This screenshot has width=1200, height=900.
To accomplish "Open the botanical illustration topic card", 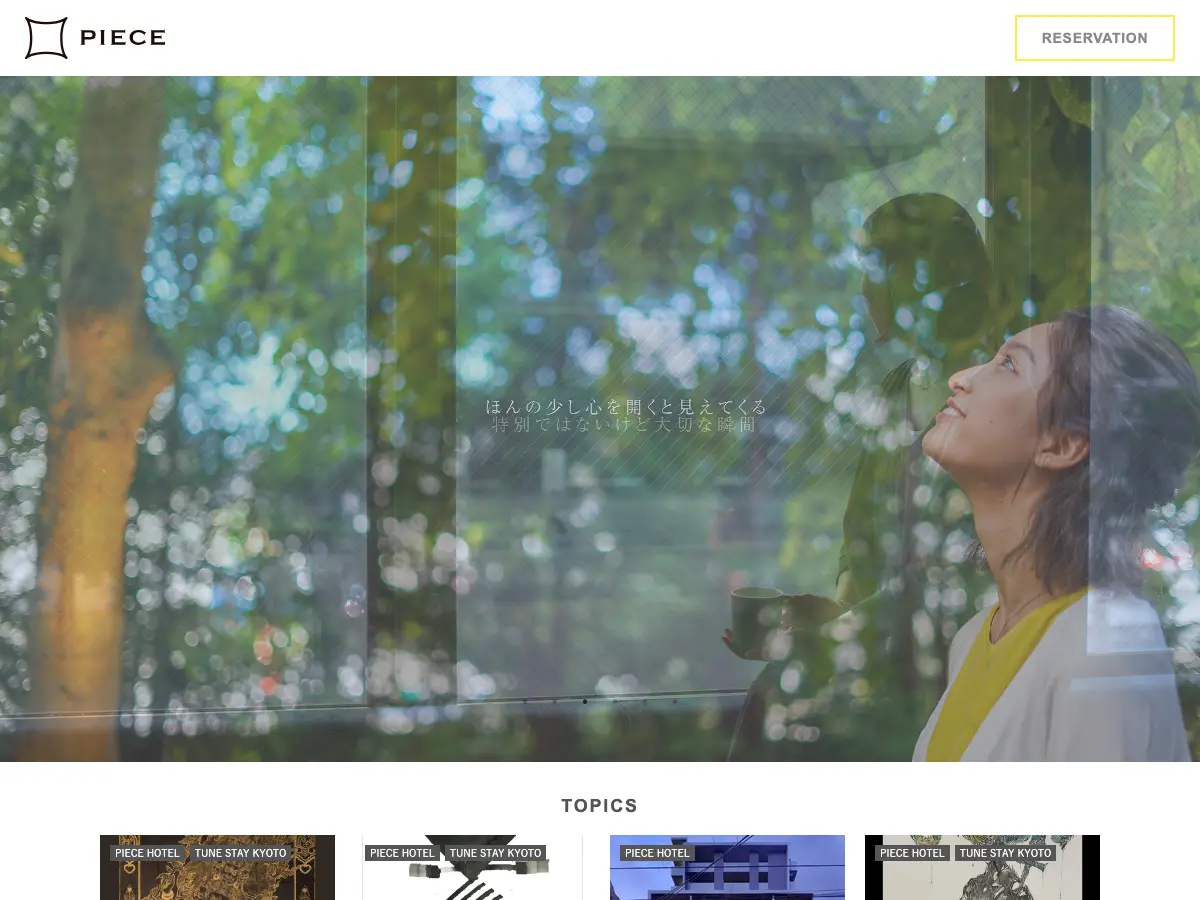I will pyautogui.click(x=982, y=868).
